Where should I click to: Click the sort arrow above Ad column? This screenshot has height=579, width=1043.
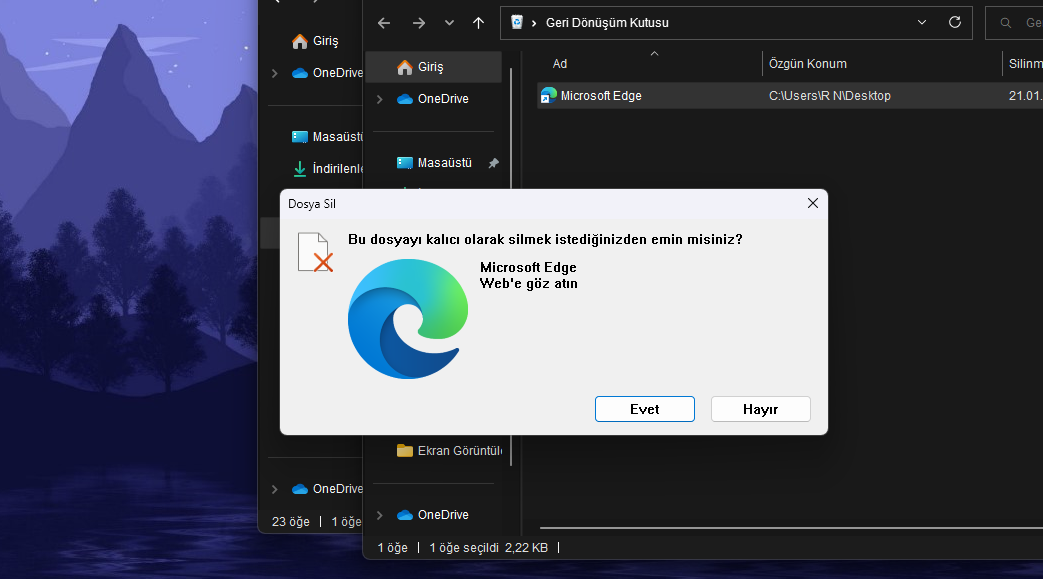click(x=655, y=54)
